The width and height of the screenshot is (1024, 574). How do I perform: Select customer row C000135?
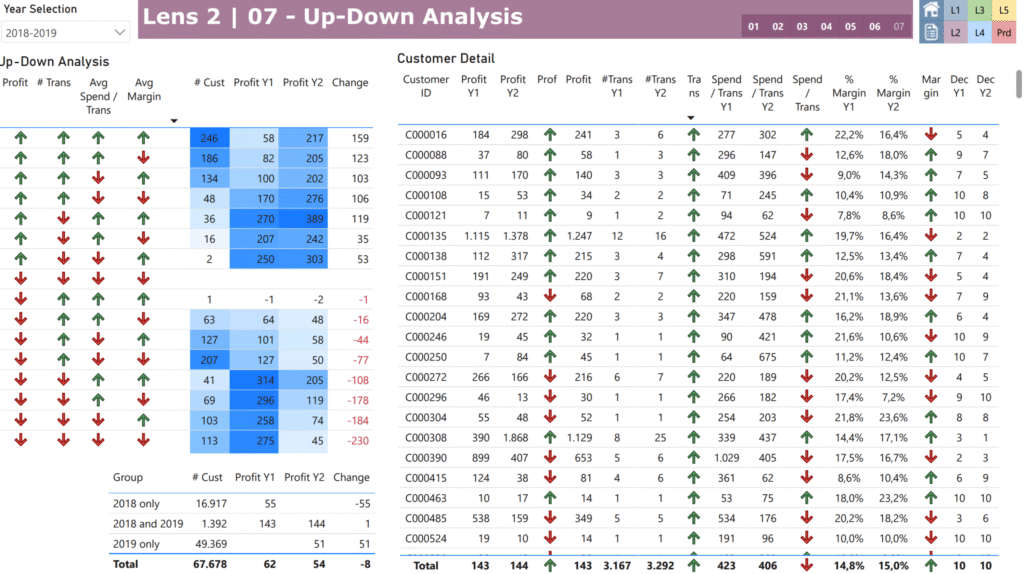pos(426,235)
